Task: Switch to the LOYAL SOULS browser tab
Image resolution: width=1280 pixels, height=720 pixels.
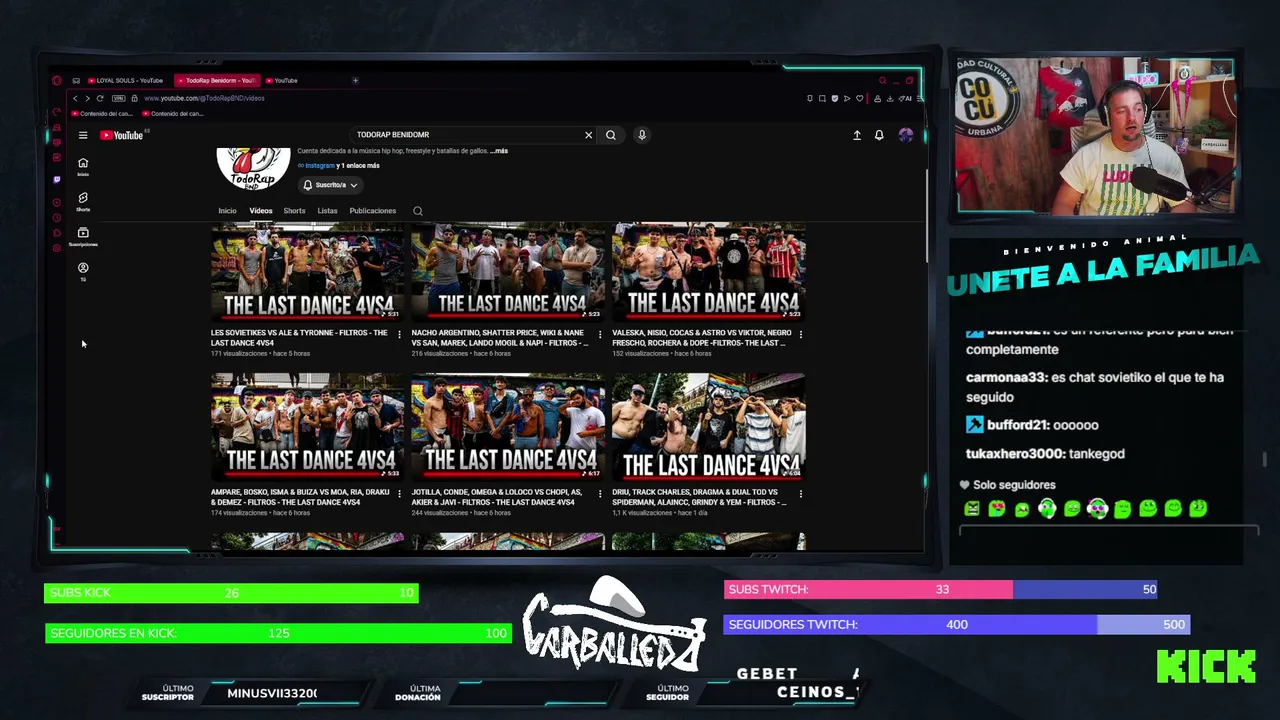Action: [126, 80]
